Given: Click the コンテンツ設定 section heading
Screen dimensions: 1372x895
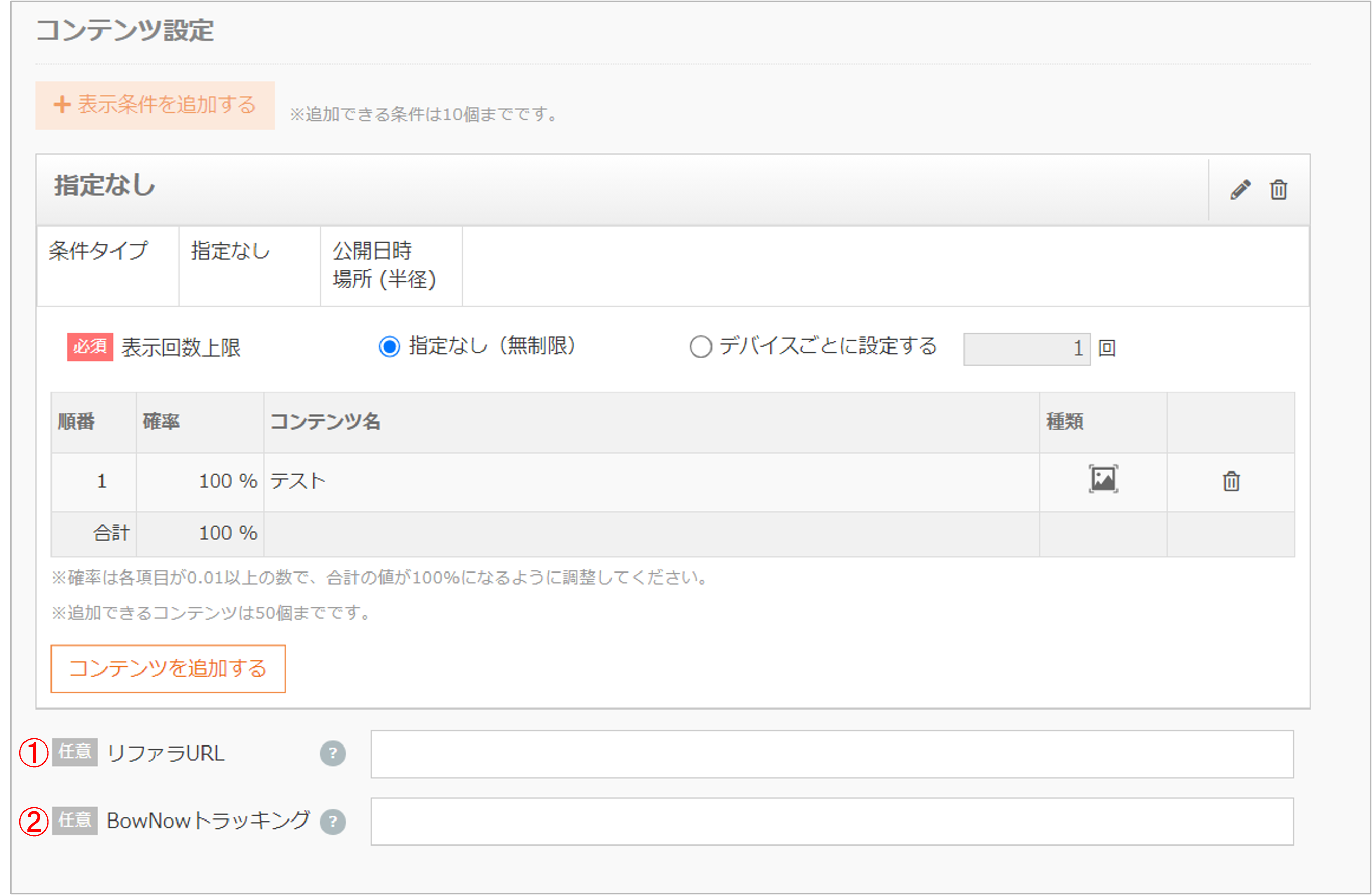Looking at the screenshot, I should pyautogui.click(x=125, y=30).
